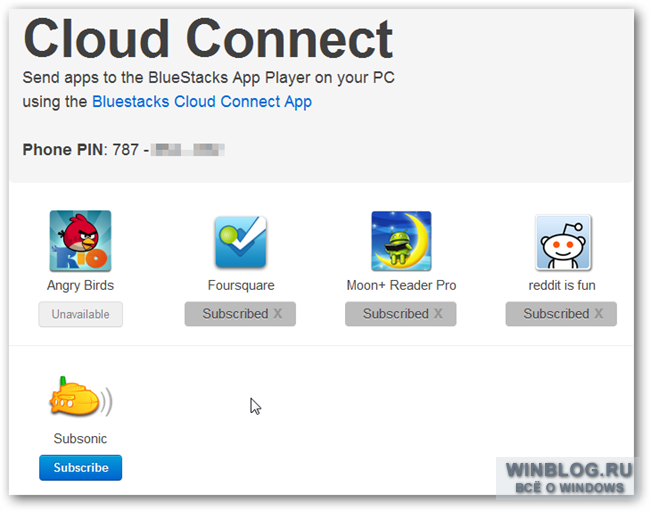Choose the Subsonic yellow submarine icon
The height and width of the screenshot is (511, 650).
click(x=80, y=397)
